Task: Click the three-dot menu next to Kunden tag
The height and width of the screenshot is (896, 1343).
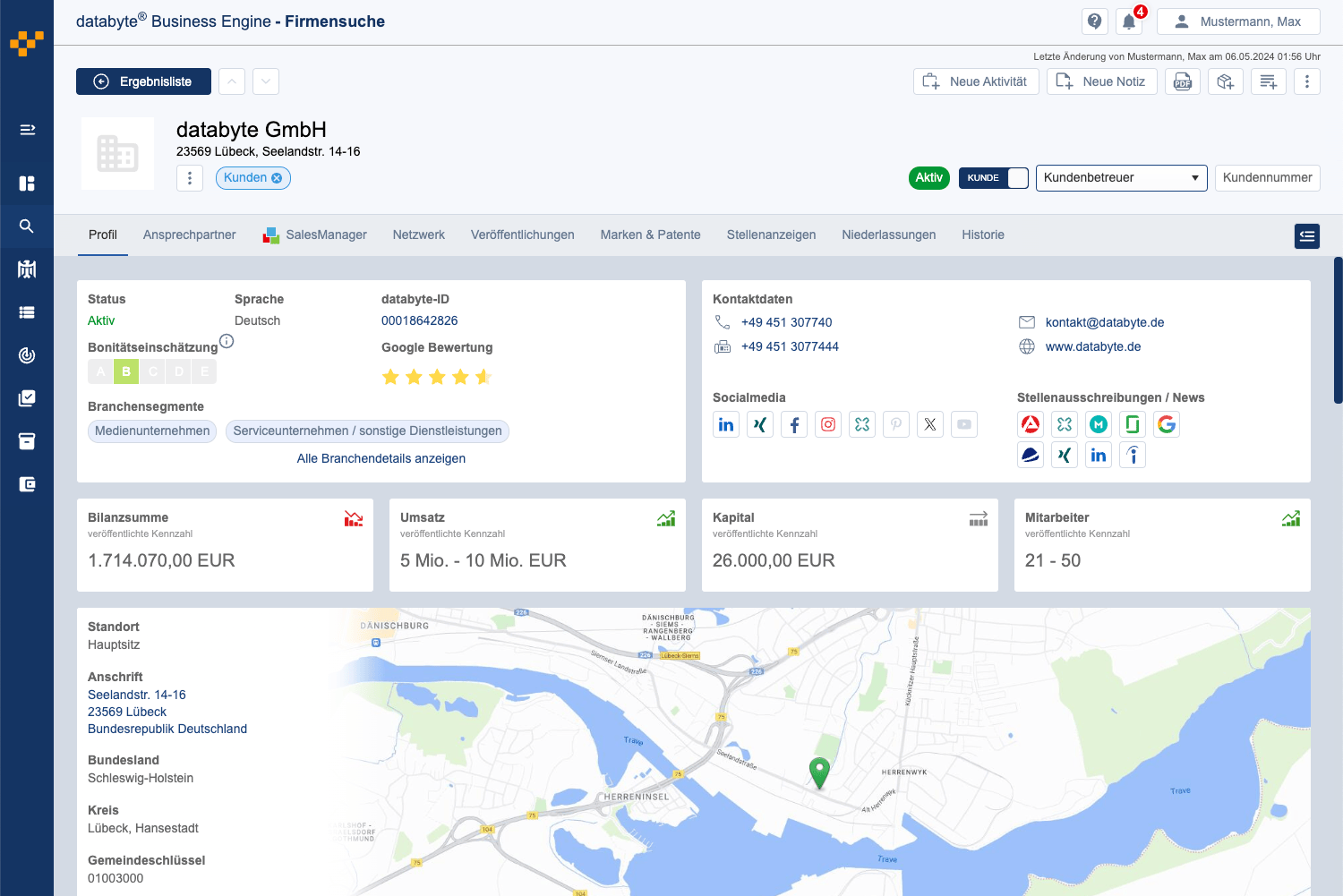Action: pos(189,177)
